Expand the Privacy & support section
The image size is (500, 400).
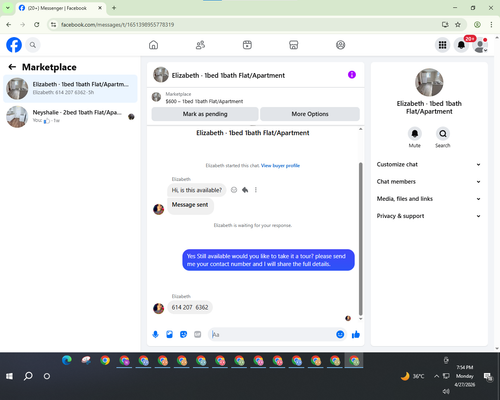coord(429,216)
